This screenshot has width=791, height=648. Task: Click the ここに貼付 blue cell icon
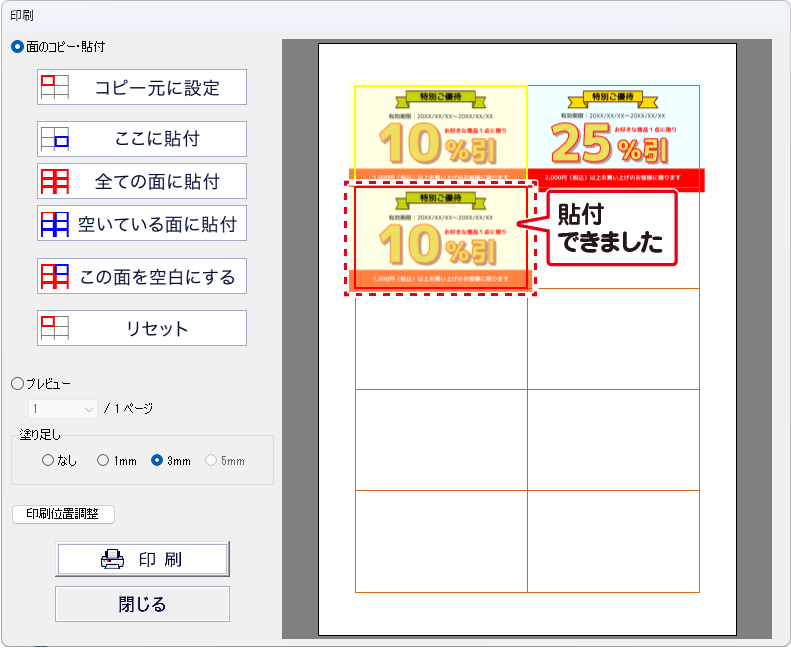click(54, 139)
